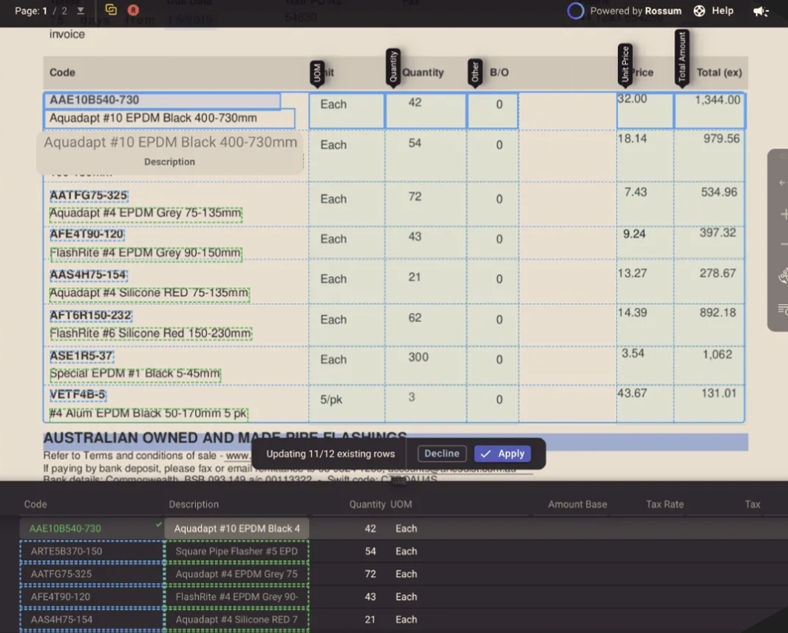
Task: Click 'Special EPDM #1 Black 5-45mm' in the invoice
Action: point(135,374)
